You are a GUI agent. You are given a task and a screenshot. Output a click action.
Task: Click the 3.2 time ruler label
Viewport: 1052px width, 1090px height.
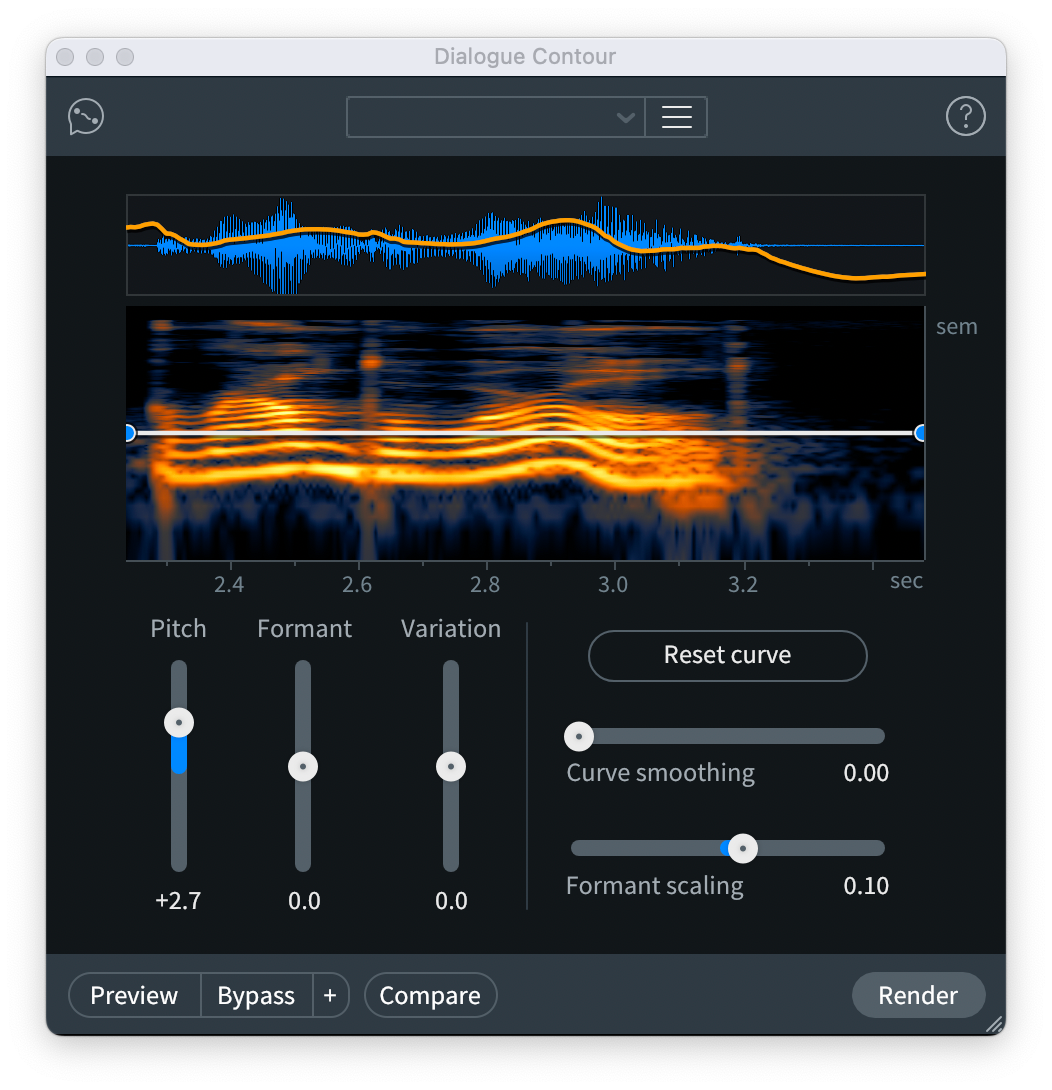click(743, 585)
